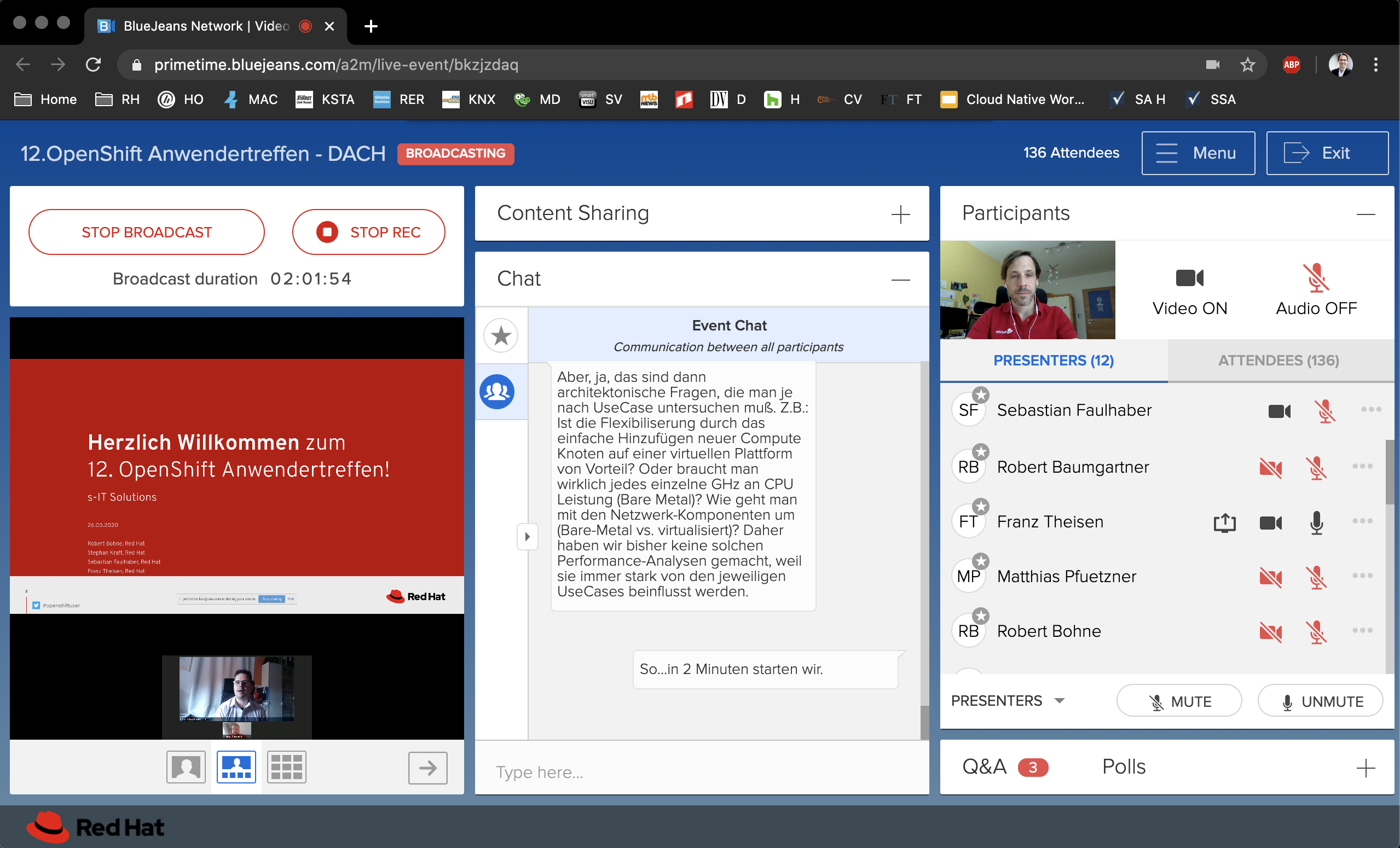The image size is (1400, 848).
Task: Reload the page
Action: click(93, 64)
